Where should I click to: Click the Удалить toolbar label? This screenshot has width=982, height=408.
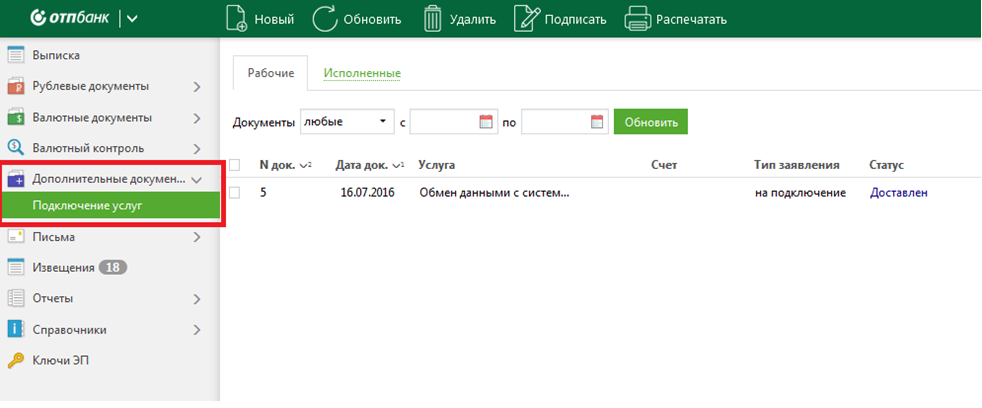click(473, 19)
